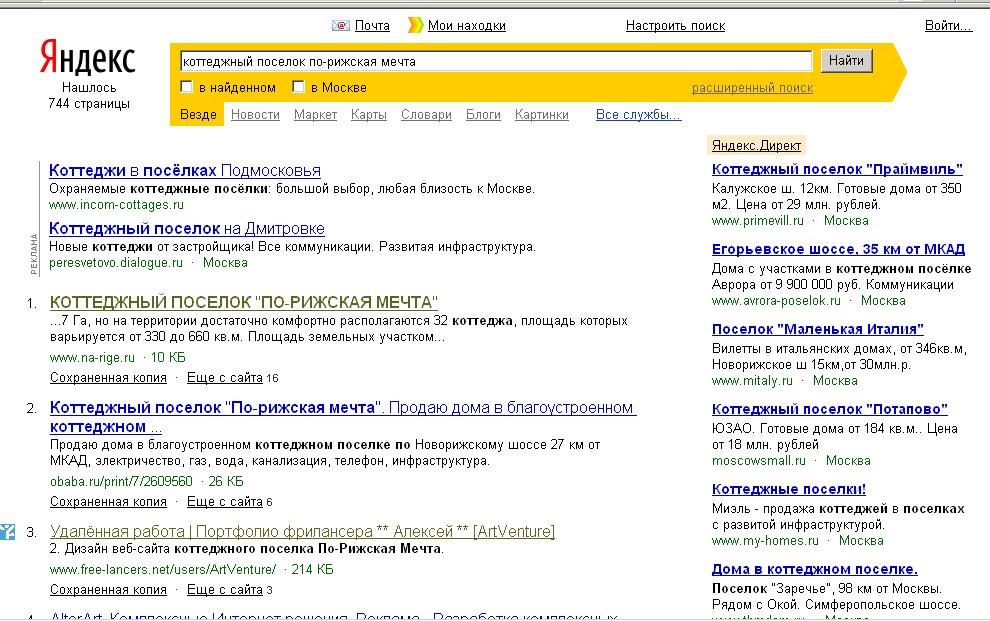
Task: Open the расширенный поиск link
Action: point(752,88)
